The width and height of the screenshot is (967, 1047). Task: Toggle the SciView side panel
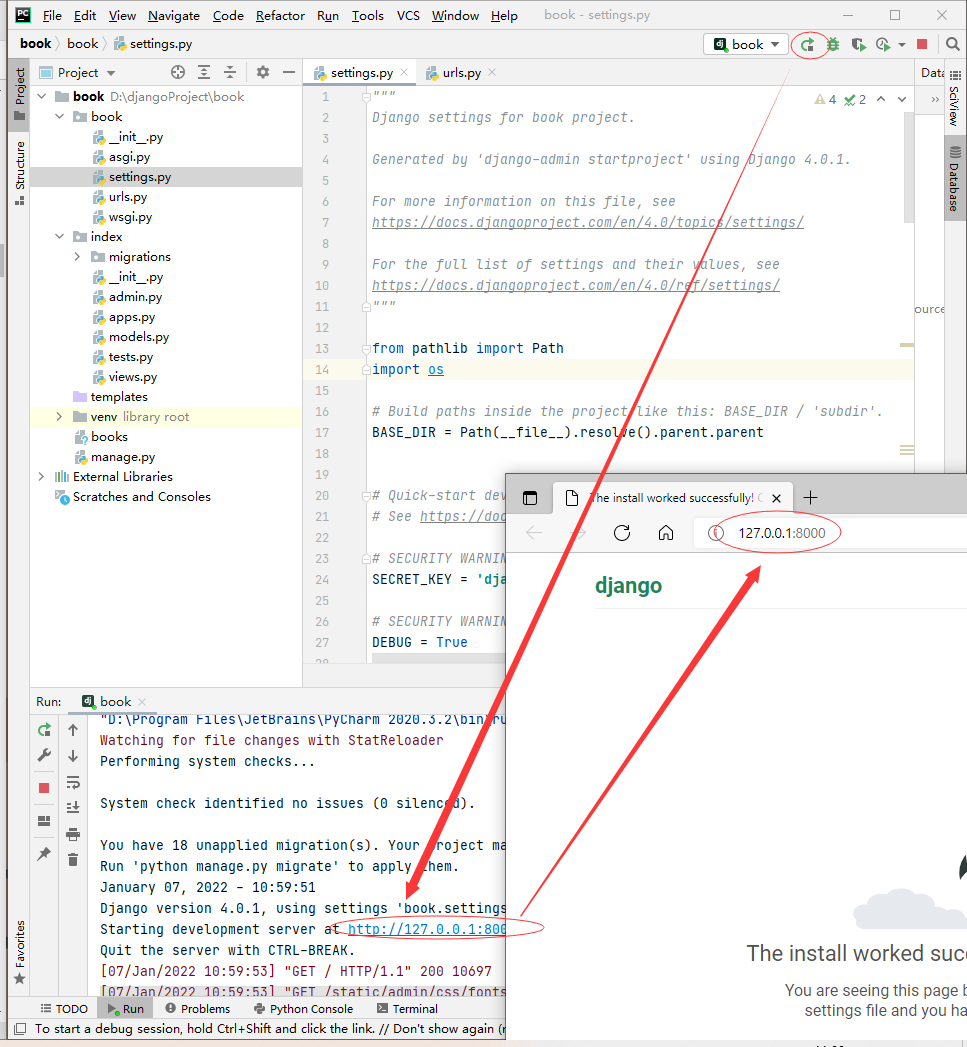(x=955, y=99)
